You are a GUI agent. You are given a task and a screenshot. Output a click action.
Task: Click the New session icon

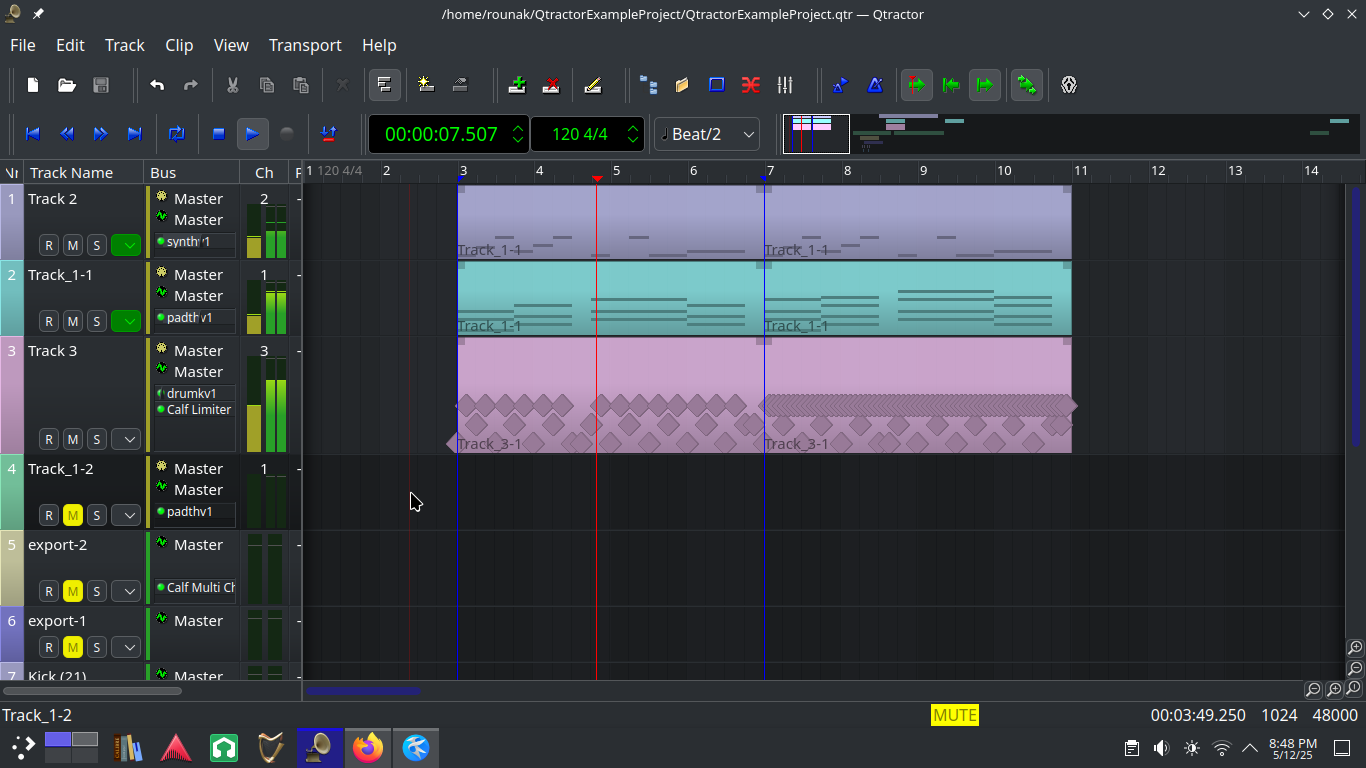[x=33, y=85]
